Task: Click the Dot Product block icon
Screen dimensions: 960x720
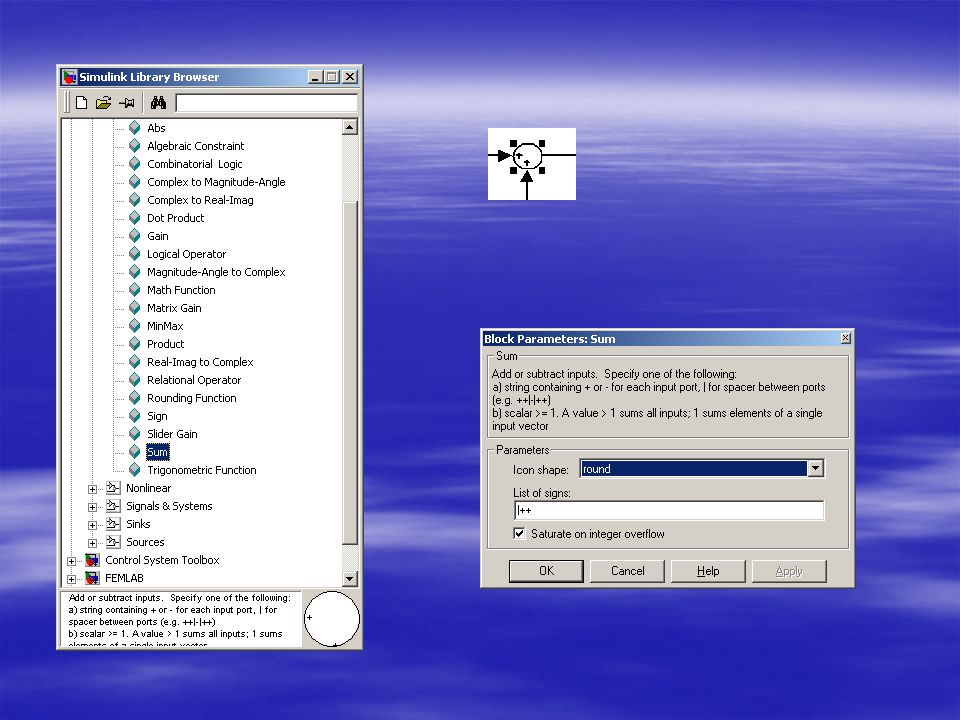Action: pos(135,217)
